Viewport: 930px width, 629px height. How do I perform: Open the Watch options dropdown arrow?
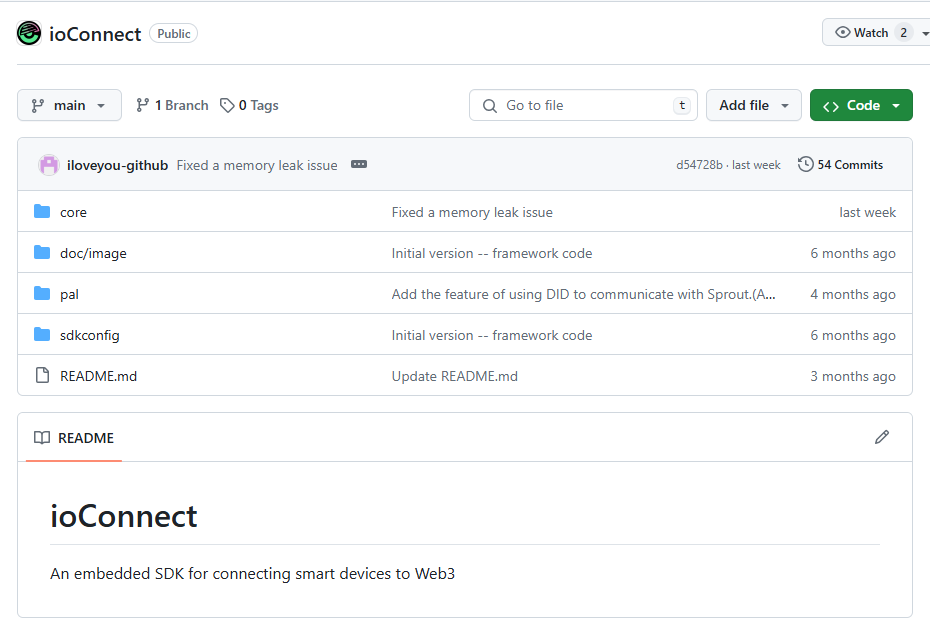(x=925, y=34)
